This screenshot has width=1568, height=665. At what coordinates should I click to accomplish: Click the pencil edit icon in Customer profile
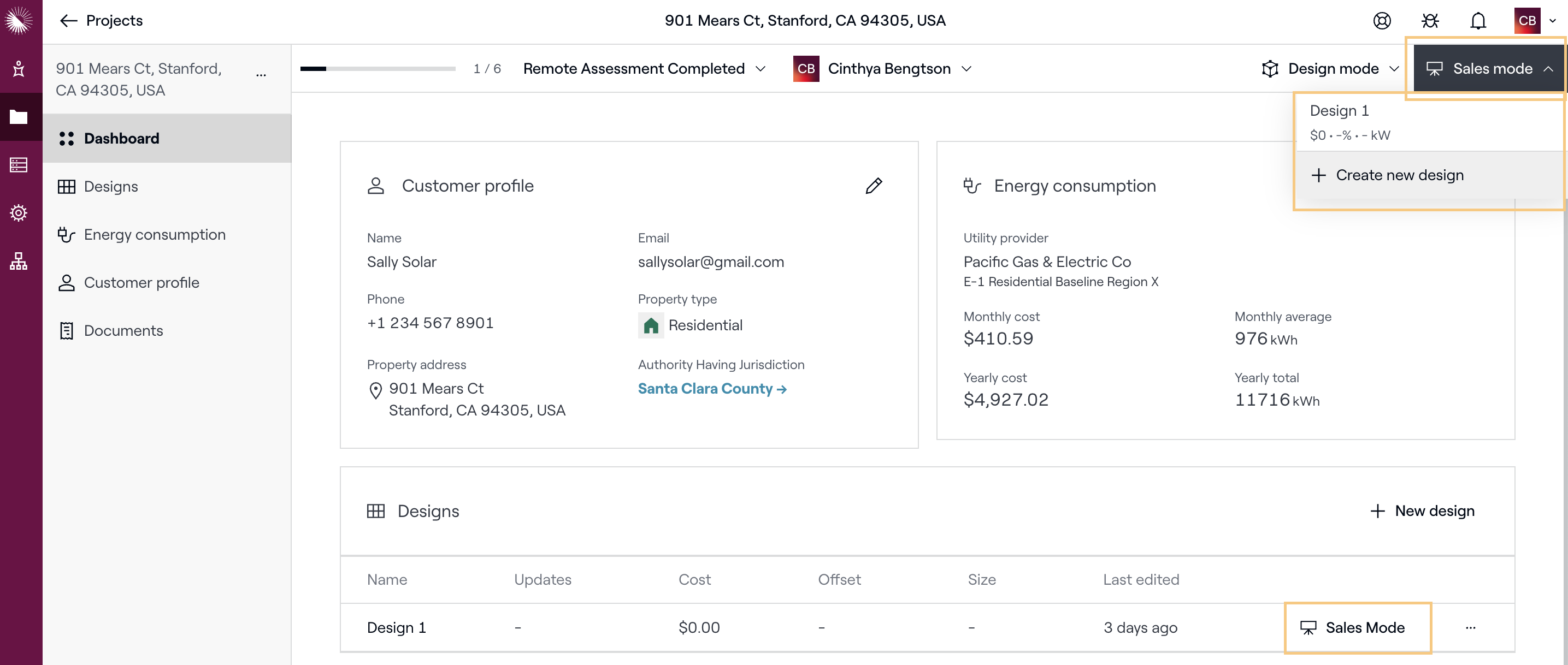[x=874, y=186]
